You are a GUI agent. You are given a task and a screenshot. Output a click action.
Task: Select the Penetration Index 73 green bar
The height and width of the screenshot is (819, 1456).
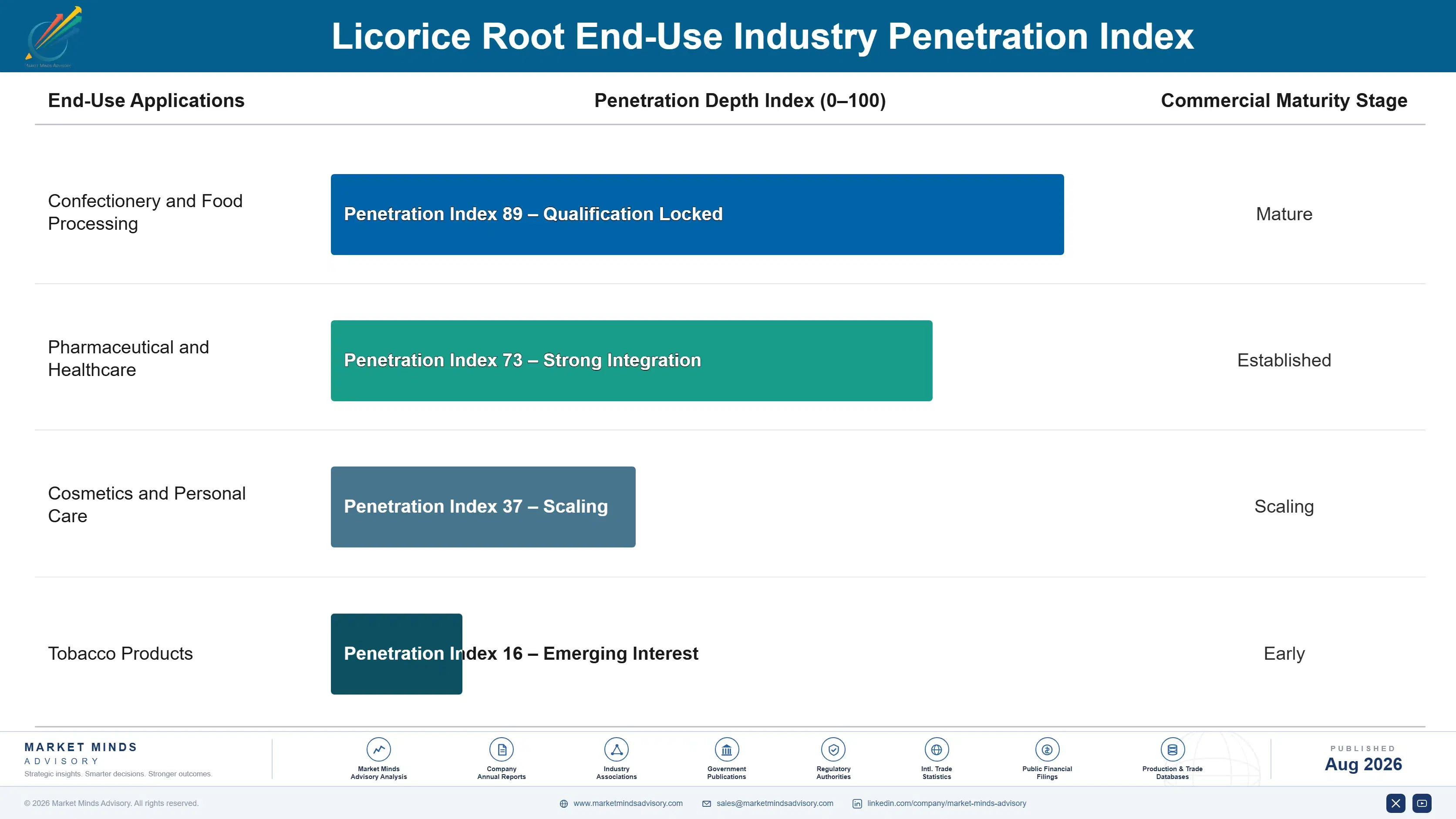[x=631, y=361]
